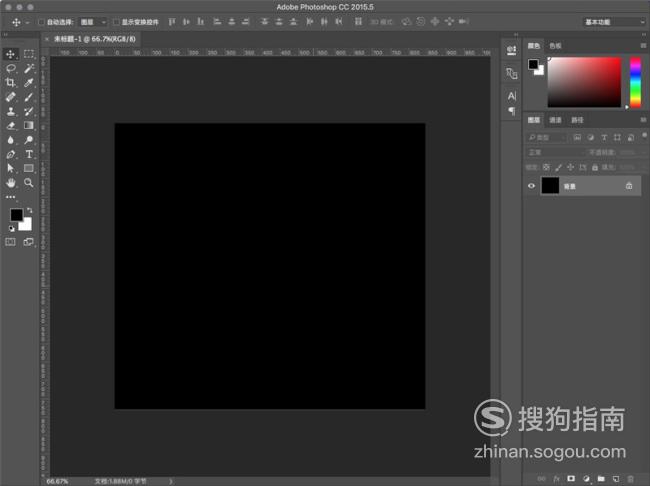Open layer filter type dropdown (类型)
The image size is (650, 486).
547,137
